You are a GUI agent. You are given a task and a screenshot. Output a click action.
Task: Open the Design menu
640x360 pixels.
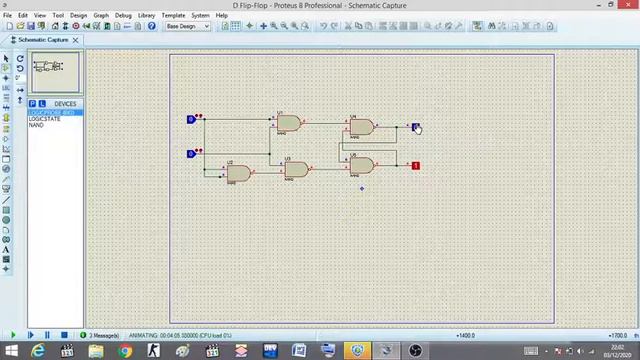pos(78,16)
